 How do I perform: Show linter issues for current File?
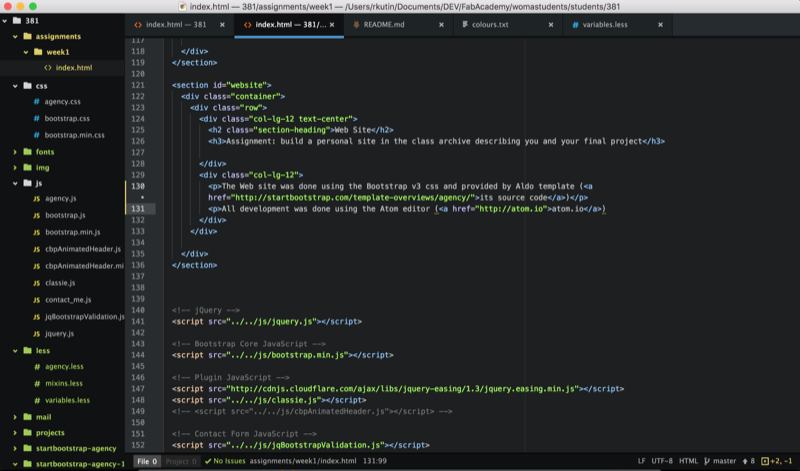pos(147,461)
